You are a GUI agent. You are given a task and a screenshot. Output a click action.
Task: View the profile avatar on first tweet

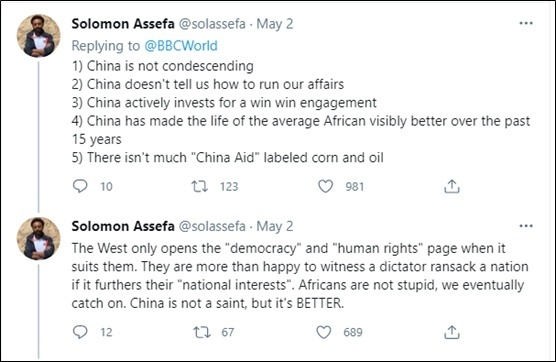click(39, 36)
